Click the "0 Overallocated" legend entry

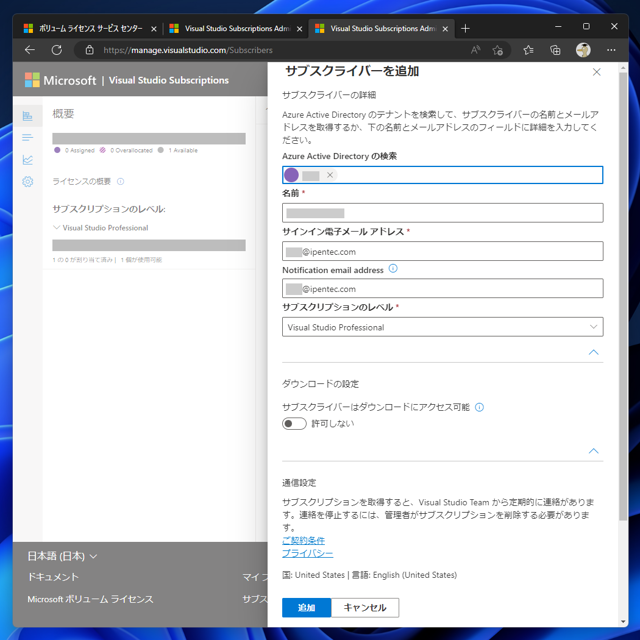click(126, 150)
